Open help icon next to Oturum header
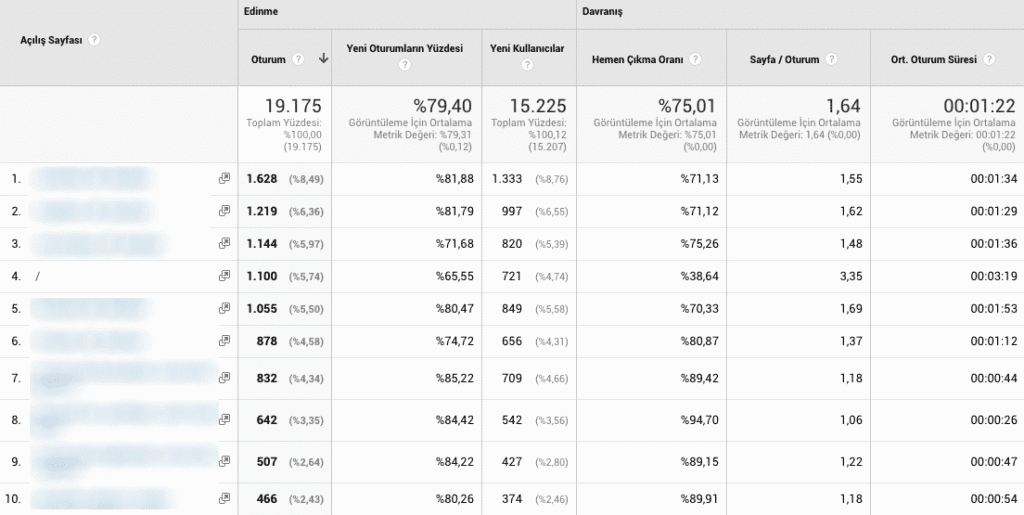The width and height of the screenshot is (1024, 515). (297, 60)
